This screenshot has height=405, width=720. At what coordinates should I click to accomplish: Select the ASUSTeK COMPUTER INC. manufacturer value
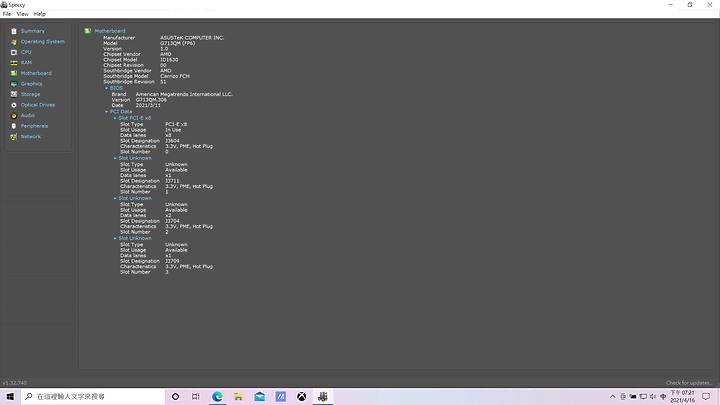(x=192, y=38)
